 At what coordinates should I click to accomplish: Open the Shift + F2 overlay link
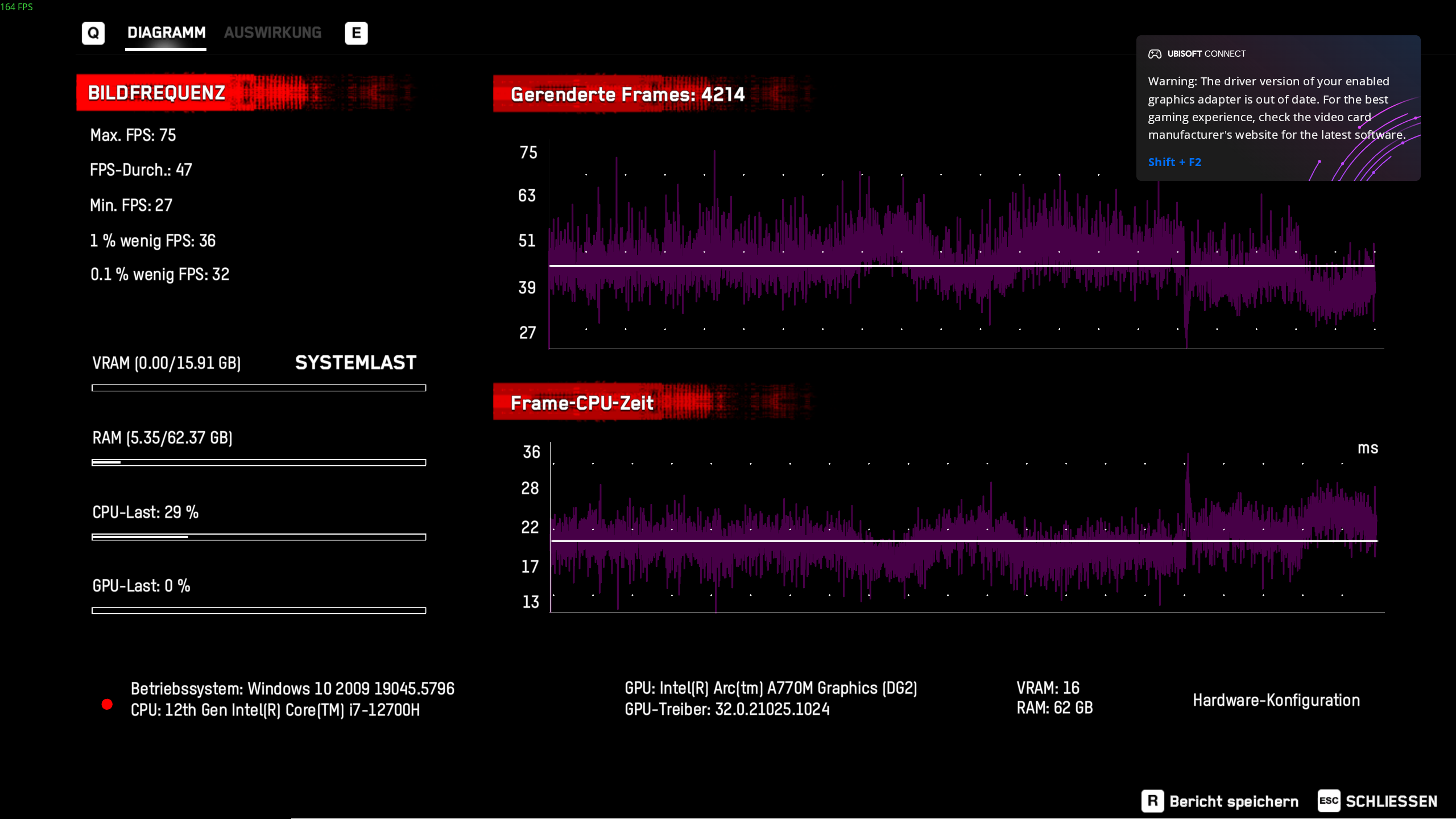pyautogui.click(x=1174, y=162)
